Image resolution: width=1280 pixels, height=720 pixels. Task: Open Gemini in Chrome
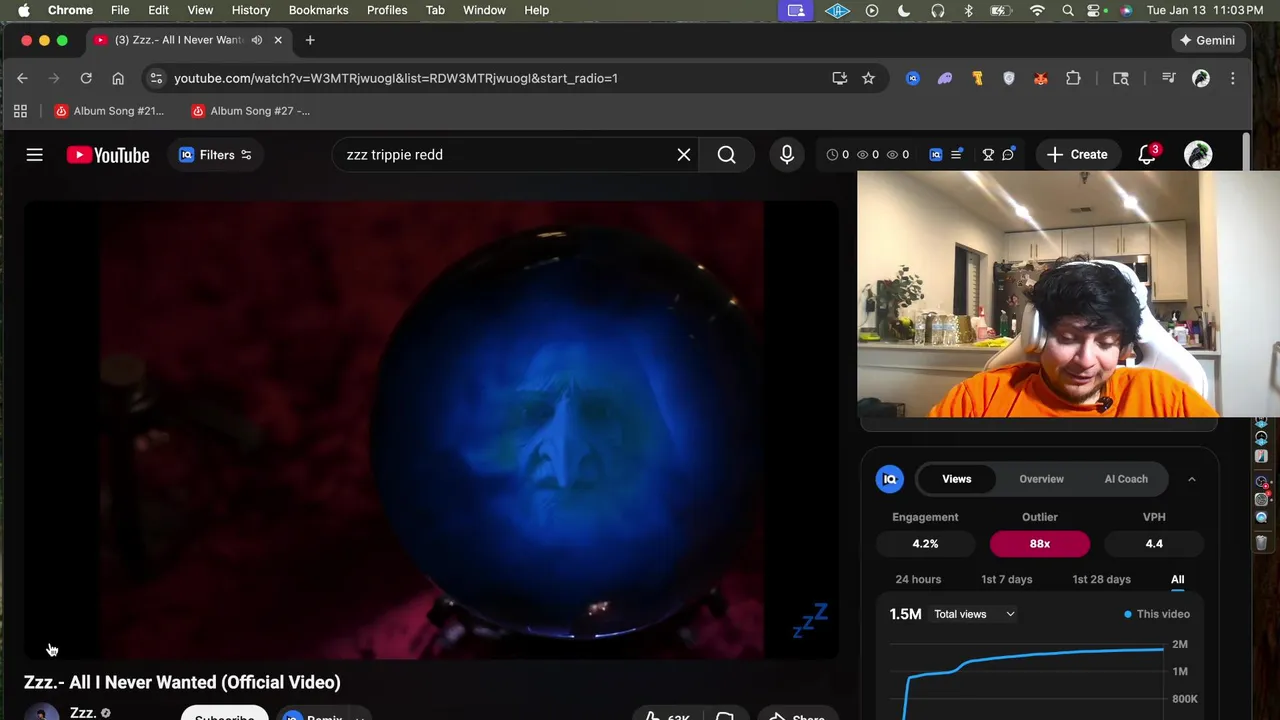point(1207,40)
